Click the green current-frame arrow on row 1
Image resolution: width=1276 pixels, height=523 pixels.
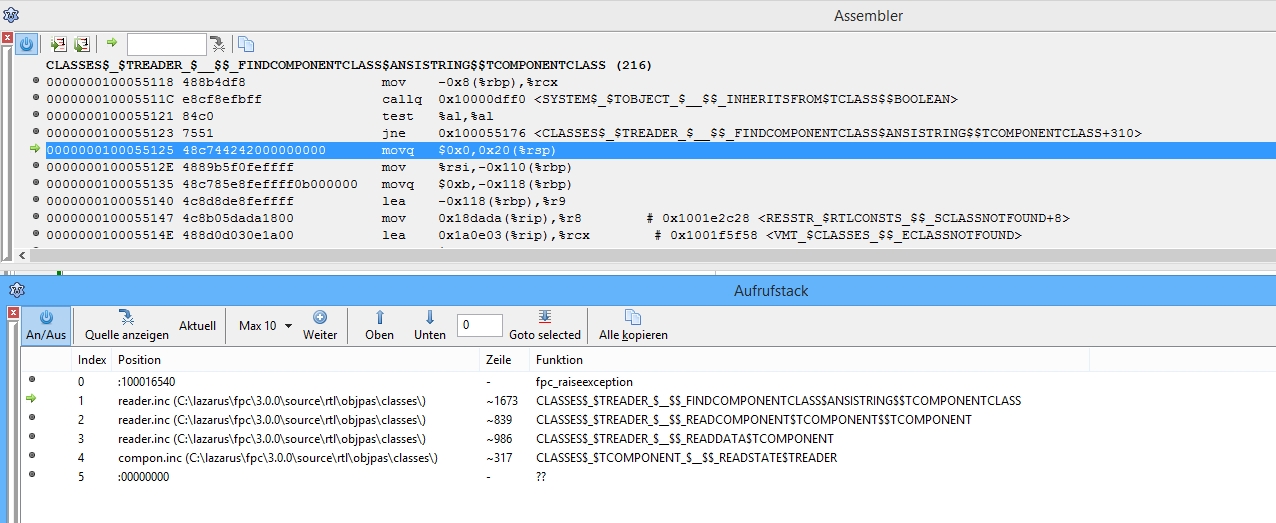pos(31,399)
